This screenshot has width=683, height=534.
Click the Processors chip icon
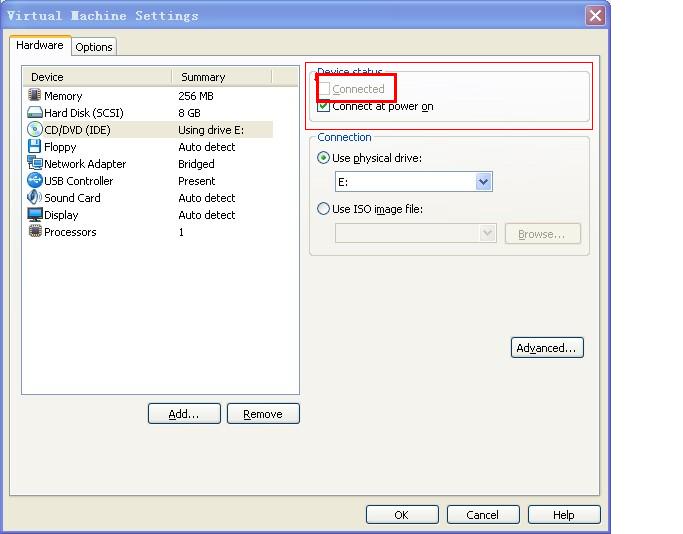click(x=35, y=232)
